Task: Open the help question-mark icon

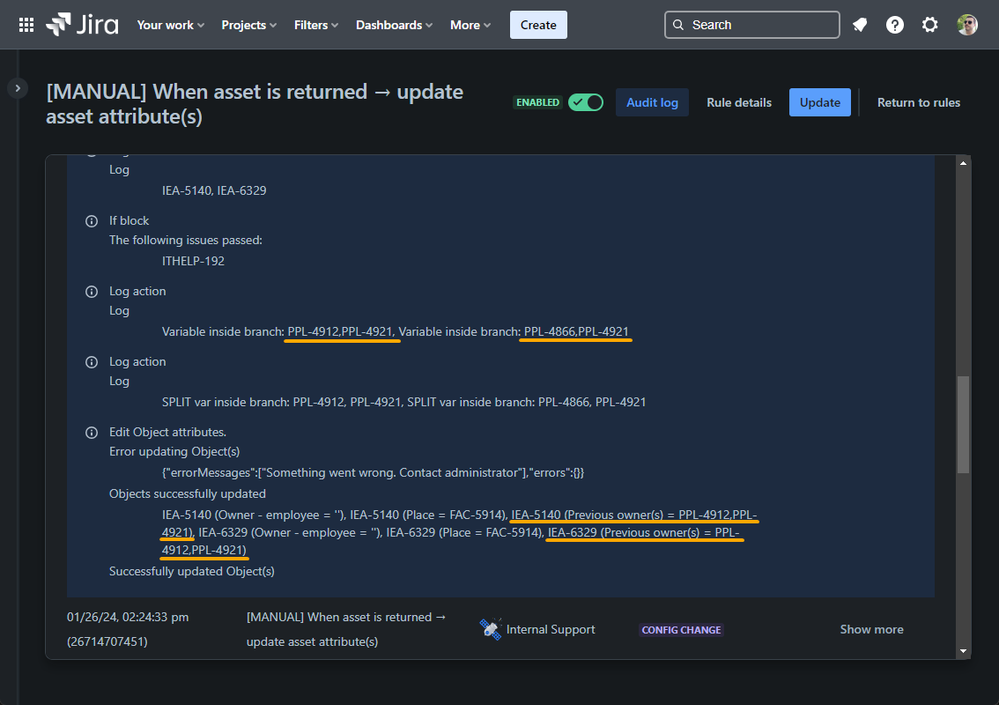Action: pyautogui.click(x=895, y=25)
